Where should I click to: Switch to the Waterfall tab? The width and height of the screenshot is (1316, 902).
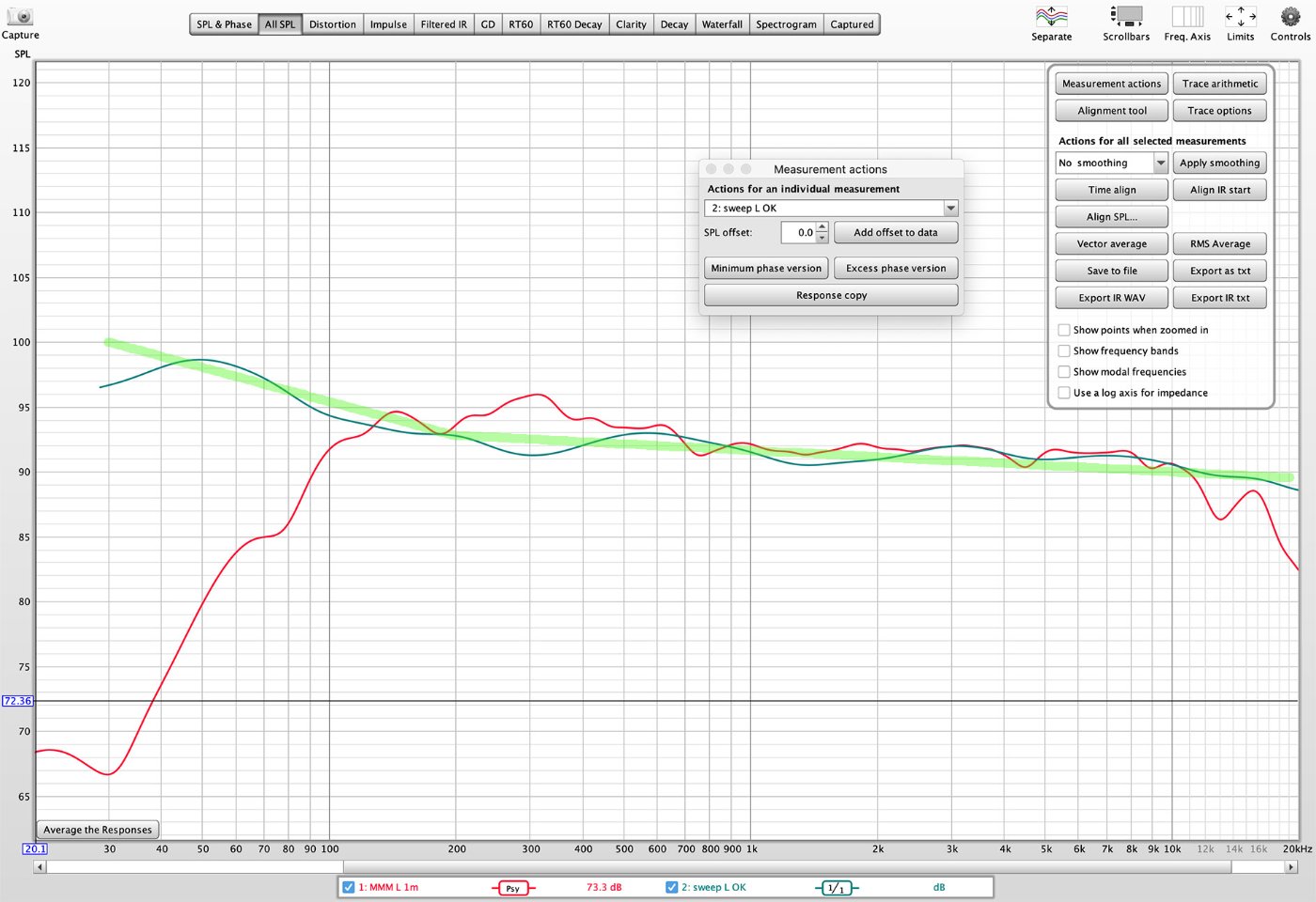721,24
